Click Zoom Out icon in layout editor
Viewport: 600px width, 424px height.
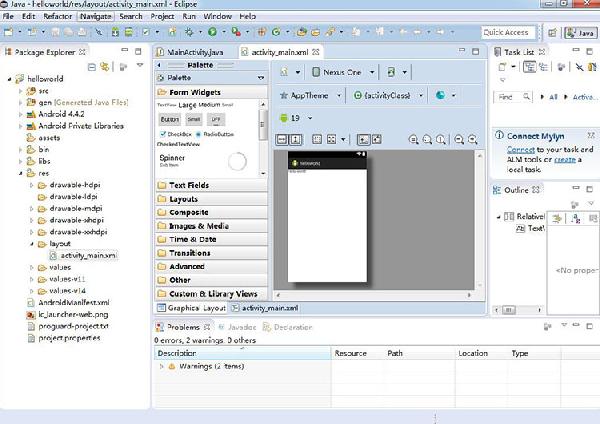click(459, 140)
